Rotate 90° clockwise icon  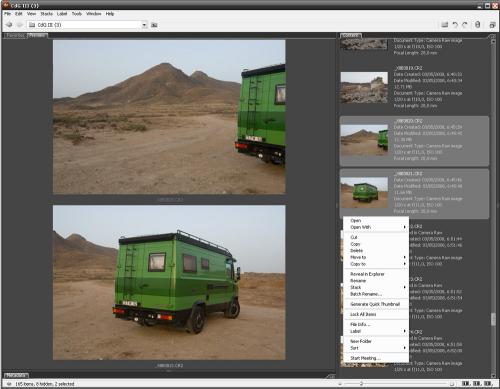(465, 25)
